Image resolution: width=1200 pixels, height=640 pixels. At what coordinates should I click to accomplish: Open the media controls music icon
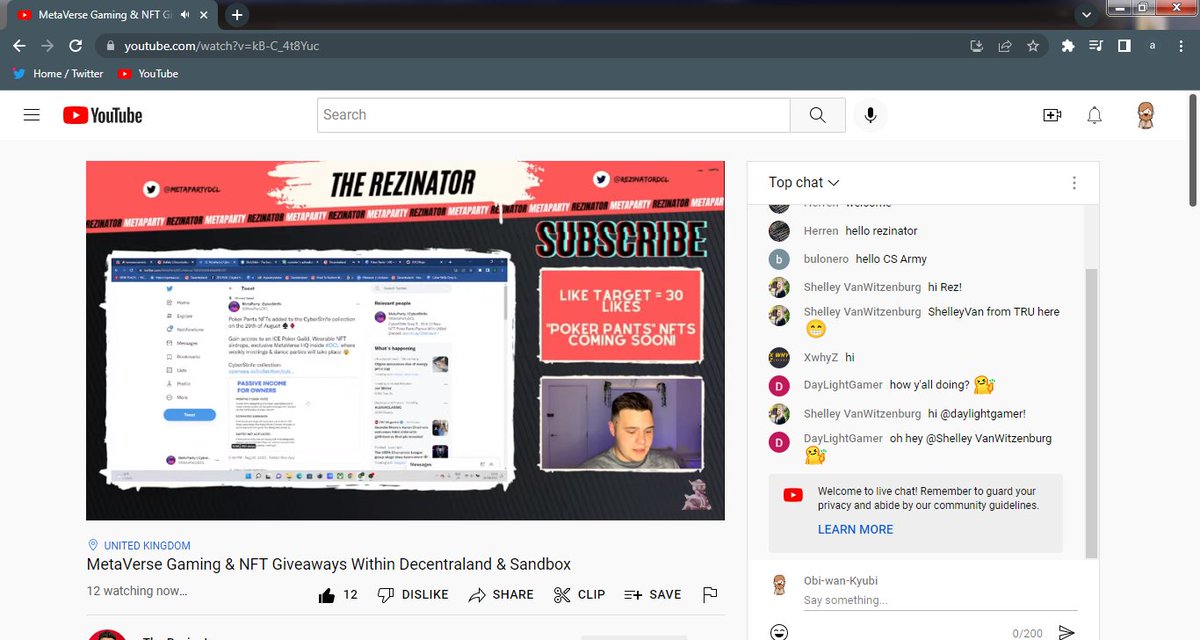point(1096,46)
